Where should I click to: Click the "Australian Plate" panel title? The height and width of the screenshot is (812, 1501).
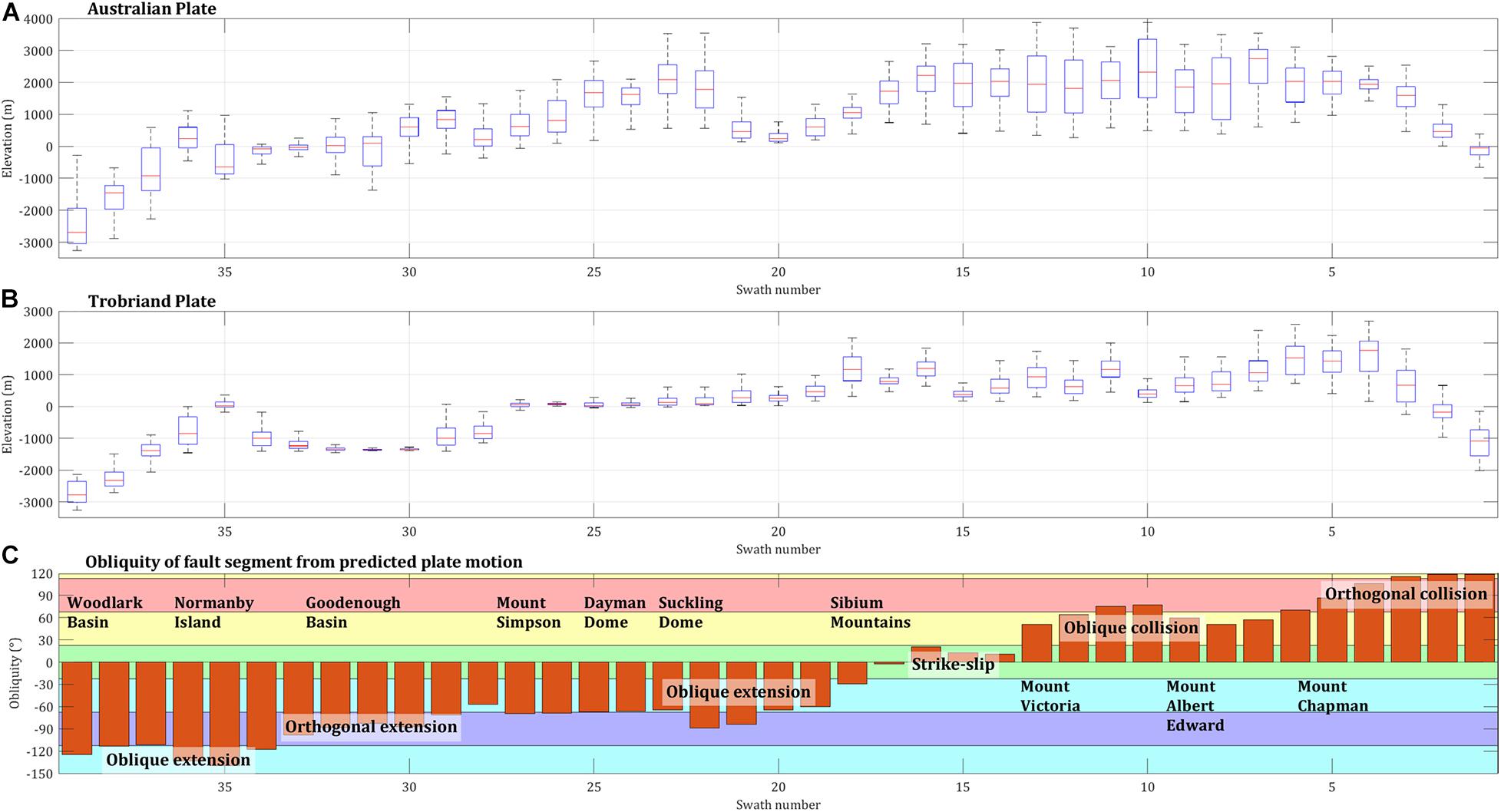click(152, 9)
